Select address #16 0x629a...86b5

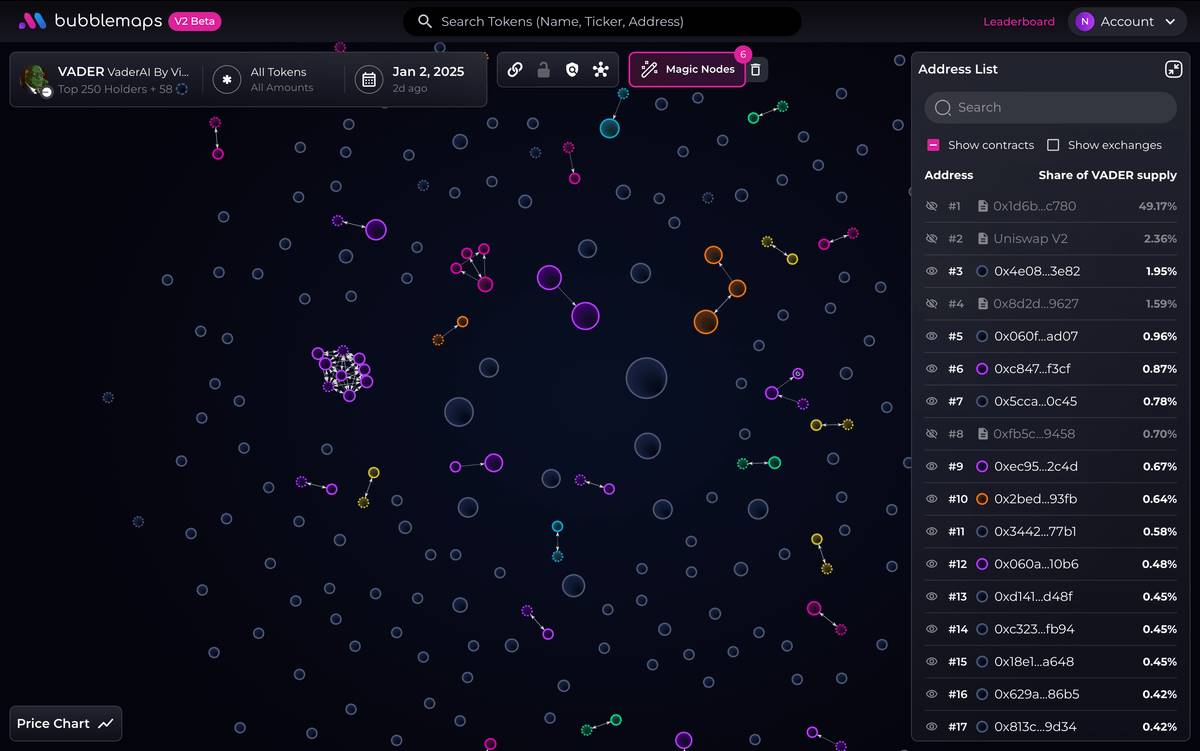(x=1050, y=694)
